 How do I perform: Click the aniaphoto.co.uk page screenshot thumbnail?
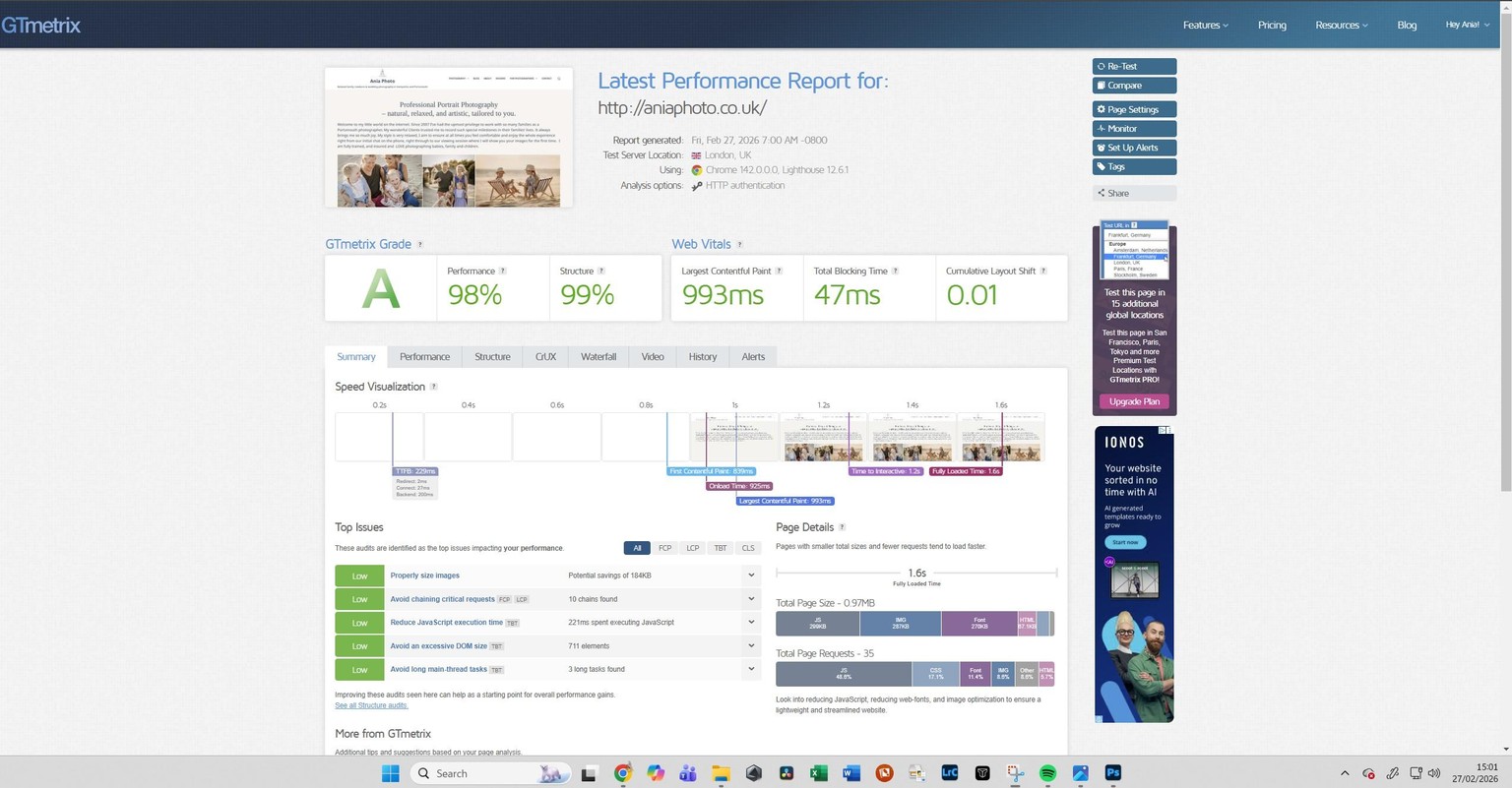click(x=449, y=138)
